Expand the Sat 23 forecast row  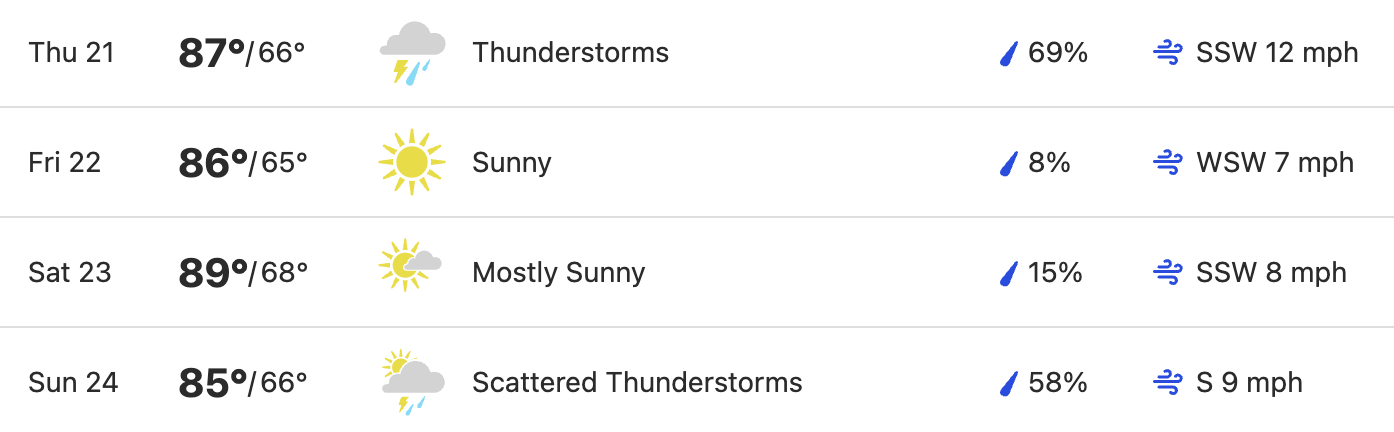coord(697,272)
